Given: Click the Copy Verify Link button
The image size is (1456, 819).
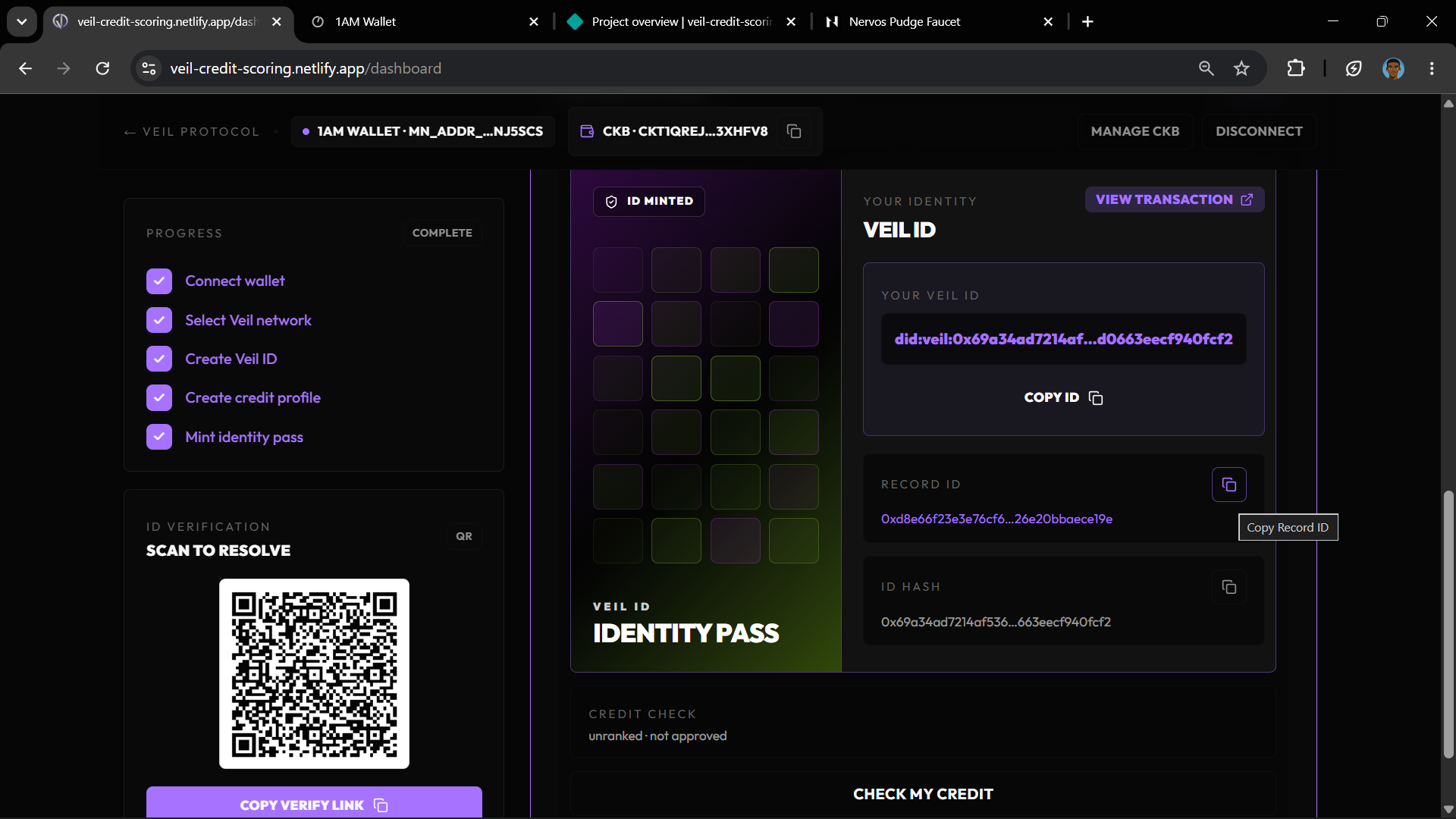Looking at the screenshot, I should (x=314, y=804).
